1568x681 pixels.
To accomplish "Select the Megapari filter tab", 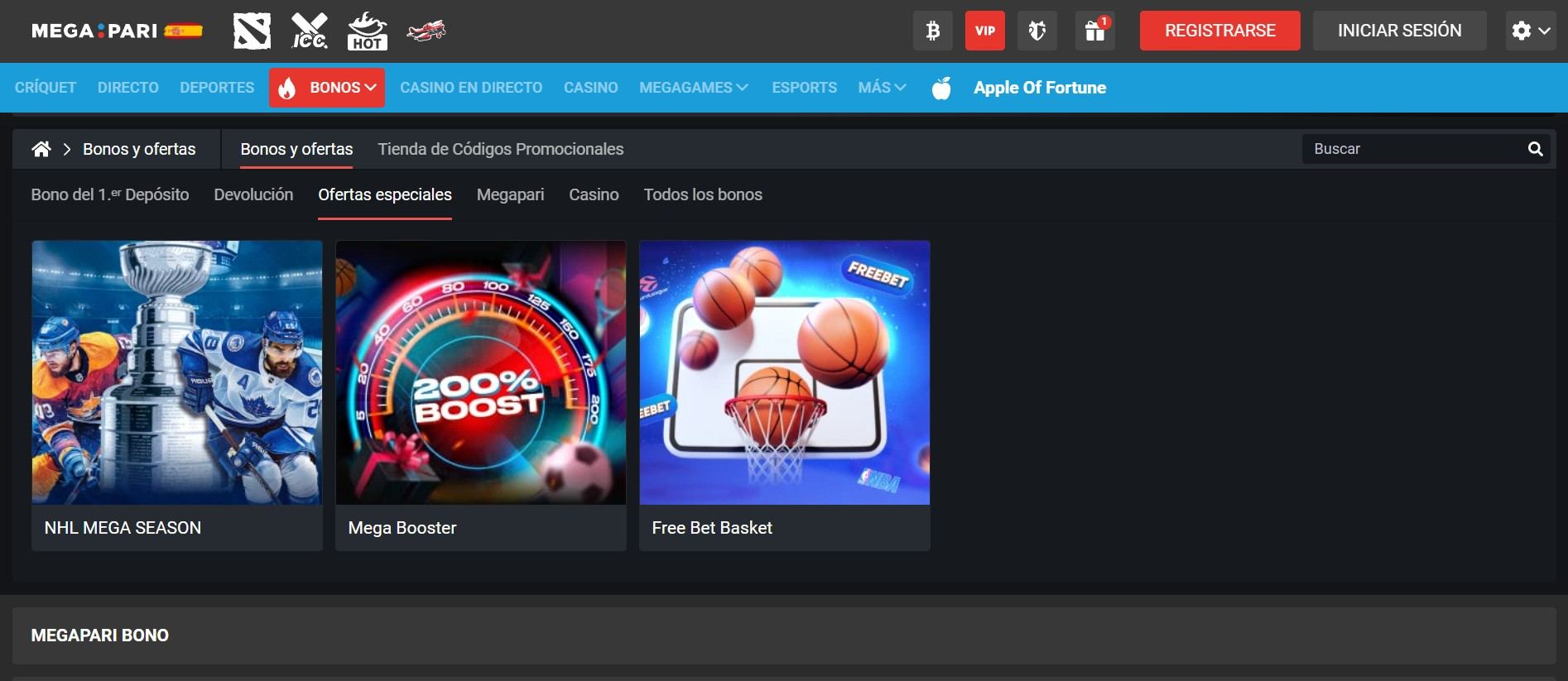I will coord(511,195).
